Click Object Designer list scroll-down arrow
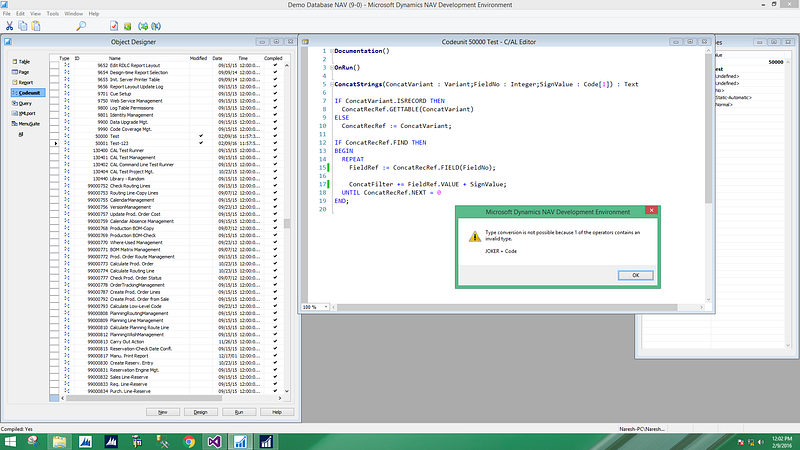The image size is (800, 450). coord(287,391)
